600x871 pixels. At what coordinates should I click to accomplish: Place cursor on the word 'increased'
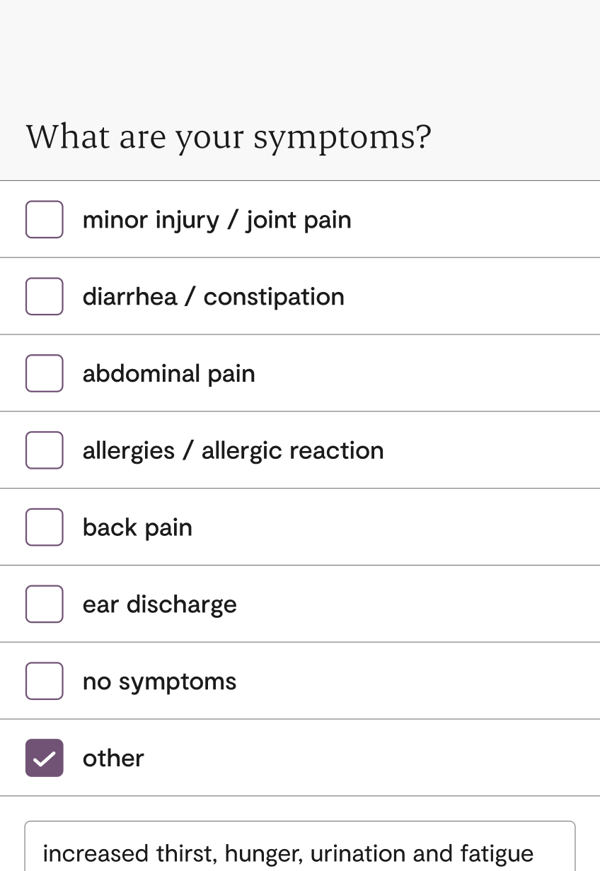pos(96,854)
